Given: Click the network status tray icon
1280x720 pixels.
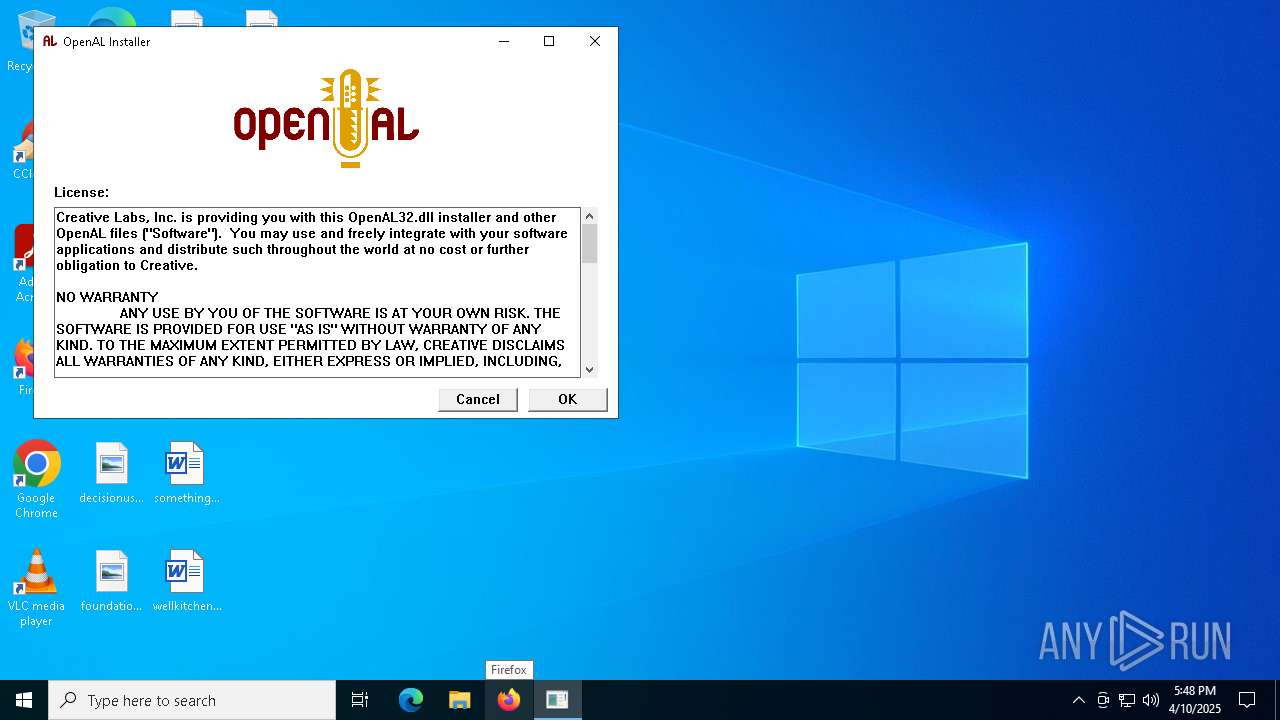Looking at the screenshot, I should click(x=1127, y=700).
